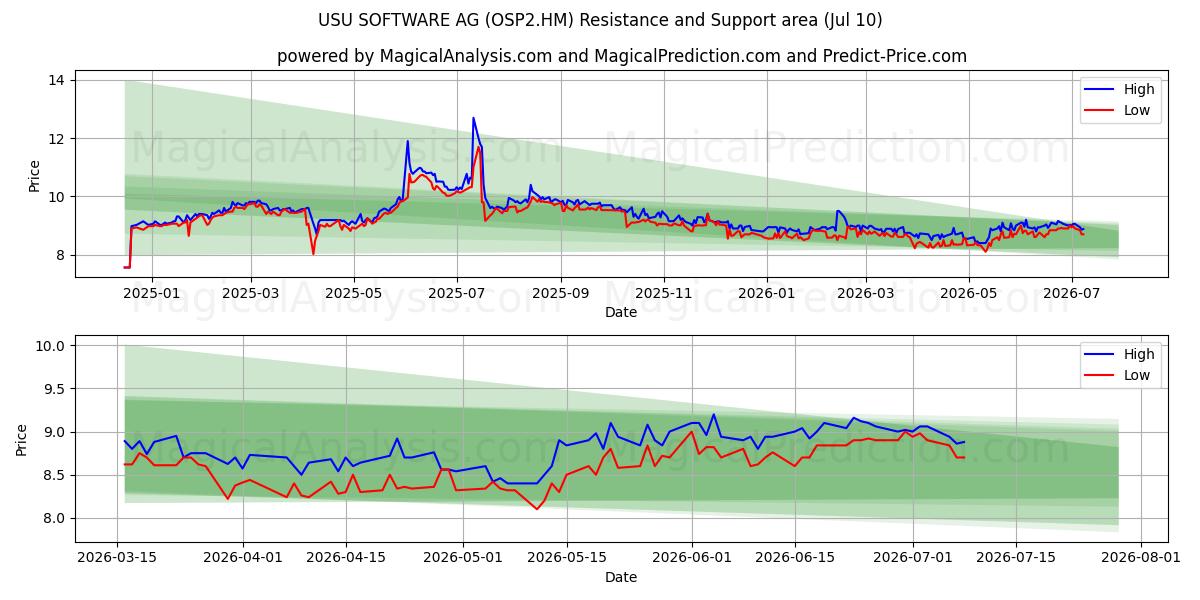
Task: Click the July 2025 price spike peak
Action: (x=474, y=118)
